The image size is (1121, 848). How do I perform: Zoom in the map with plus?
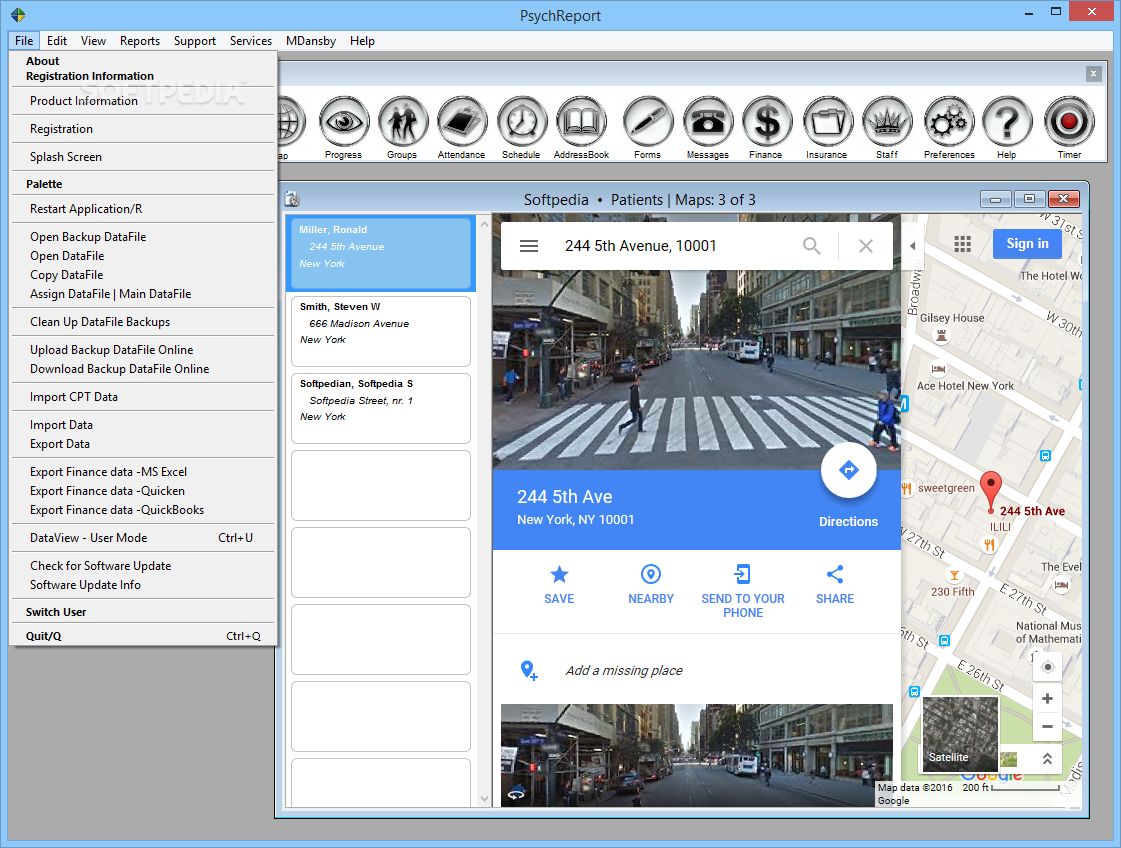1047,699
